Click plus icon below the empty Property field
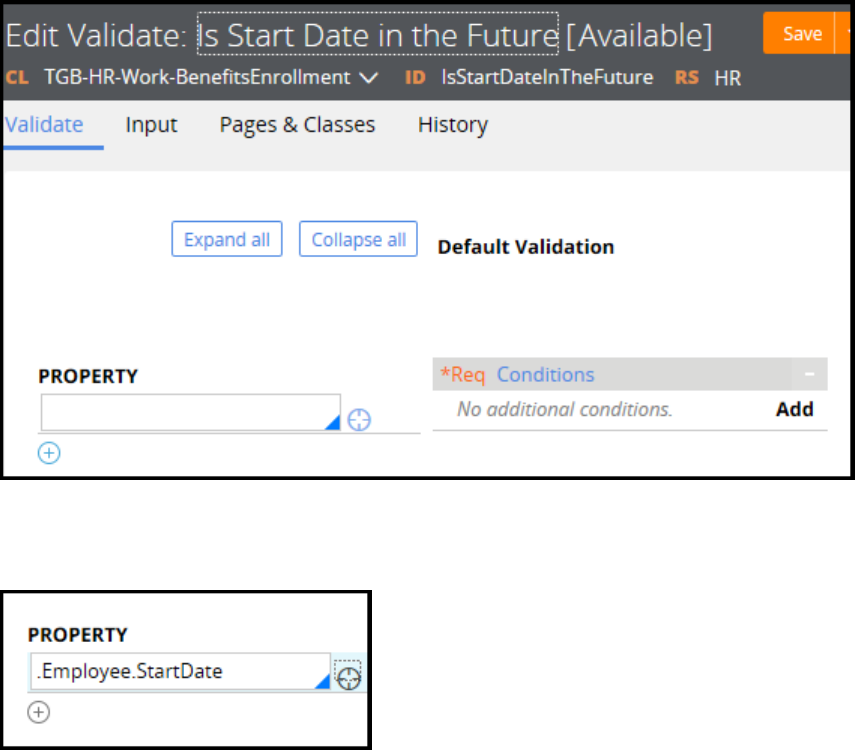The image size is (855, 750). point(49,453)
